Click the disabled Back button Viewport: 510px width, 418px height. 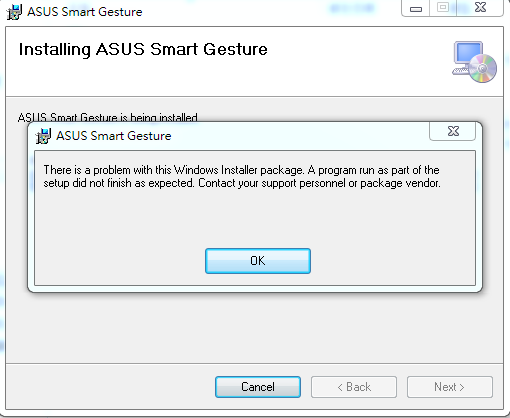pyautogui.click(x=354, y=387)
